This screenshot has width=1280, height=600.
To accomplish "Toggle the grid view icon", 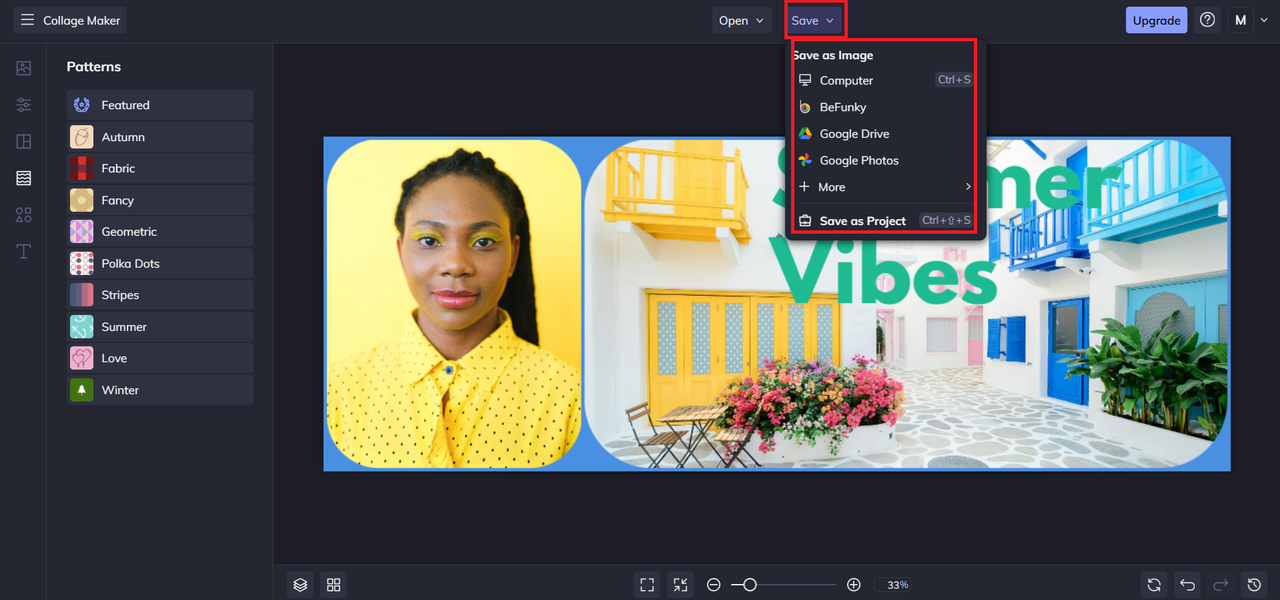I will point(334,584).
